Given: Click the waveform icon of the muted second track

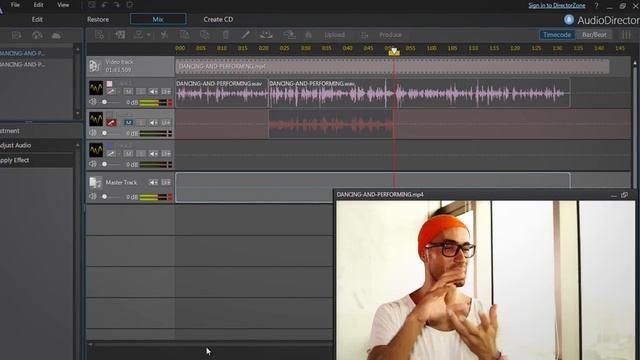Looking at the screenshot, I should [x=96, y=119].
